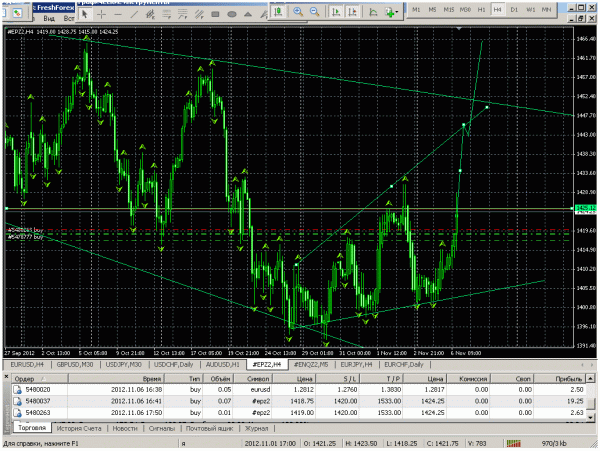Open the #ENQZ2,M5 chart tab
600x451 pixels.
311,365
